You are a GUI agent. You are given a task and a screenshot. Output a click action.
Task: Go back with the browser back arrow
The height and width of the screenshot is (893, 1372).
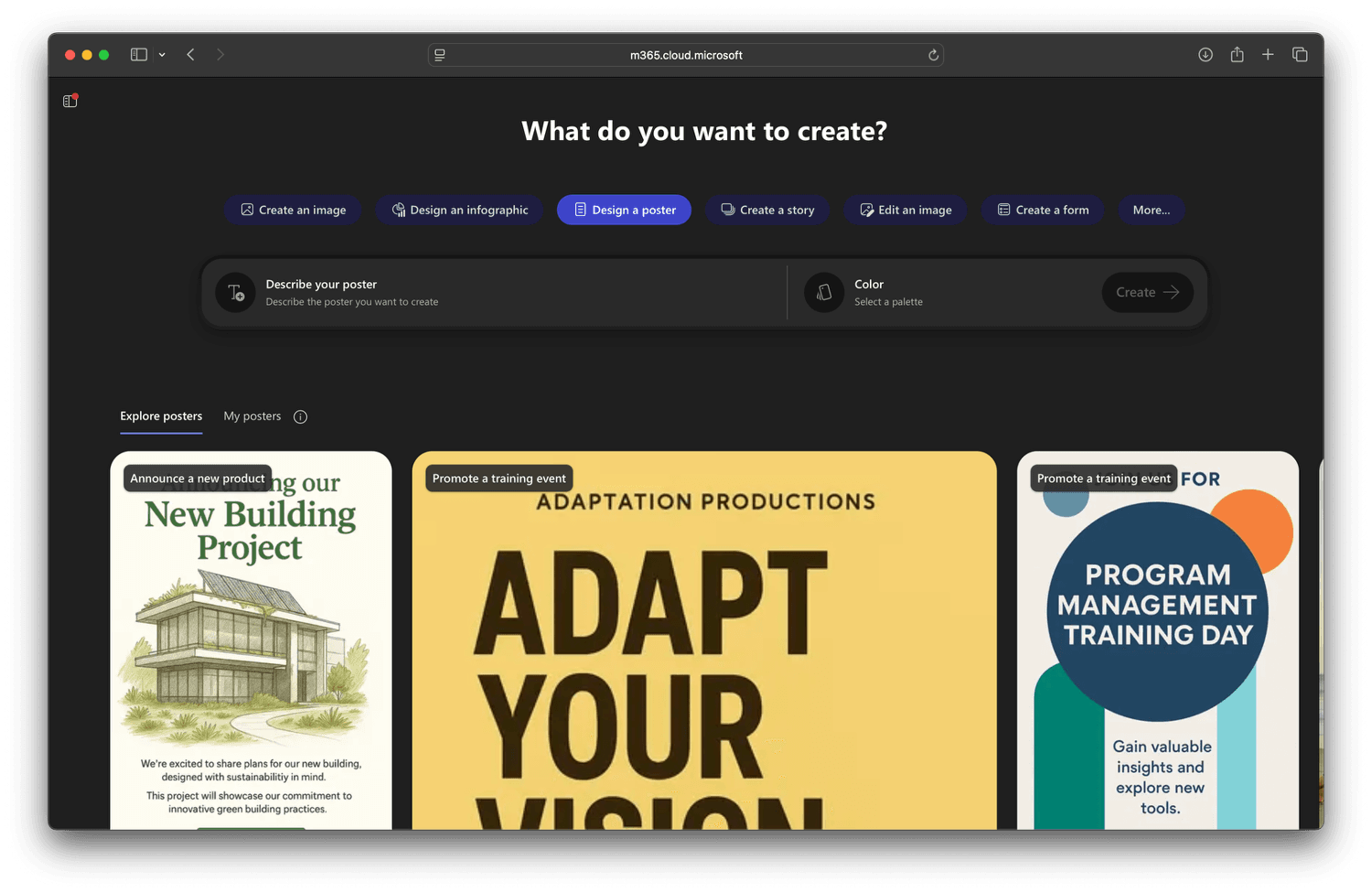tap(191, 55)
